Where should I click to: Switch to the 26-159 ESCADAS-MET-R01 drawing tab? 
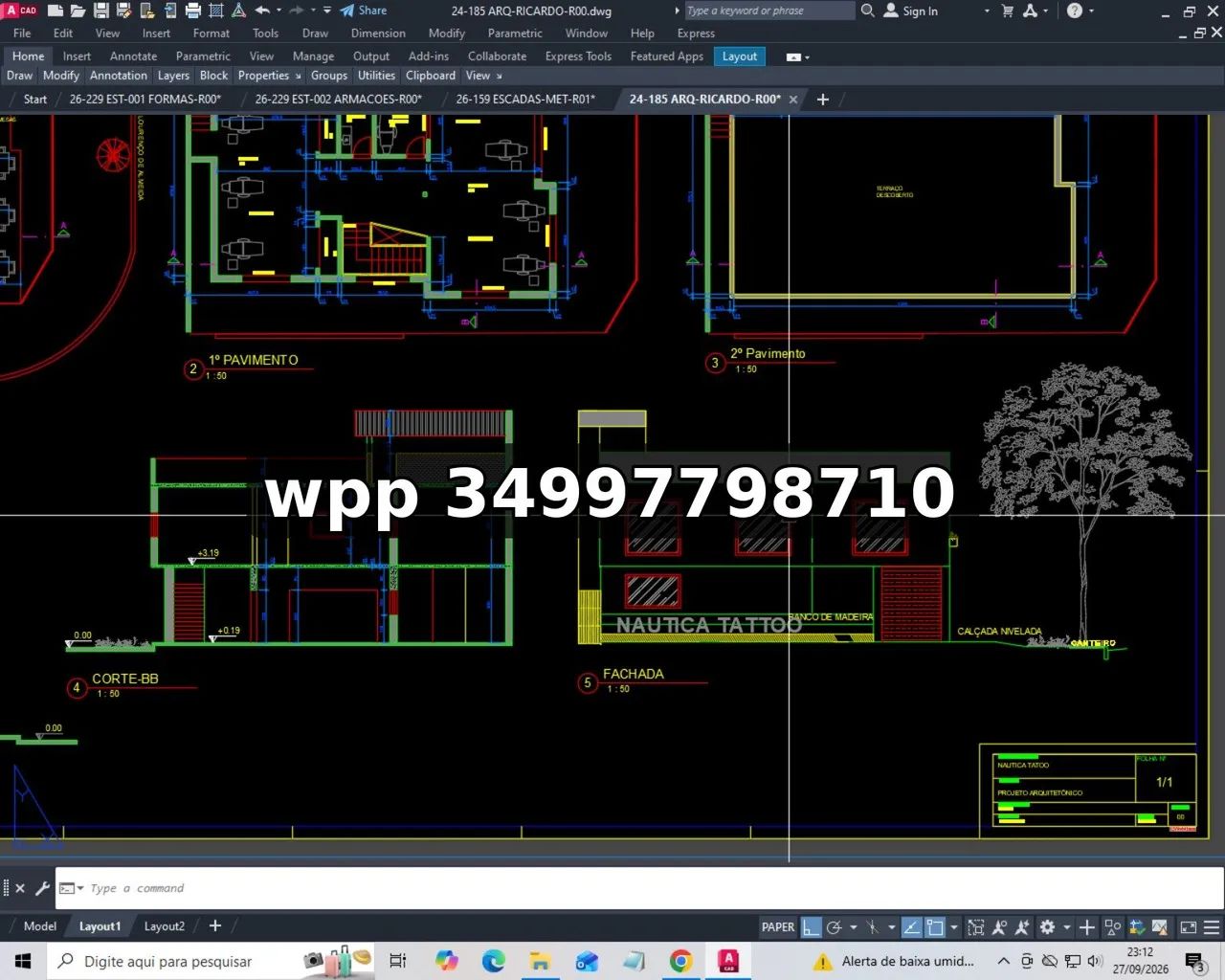click(x=525, y=99)
